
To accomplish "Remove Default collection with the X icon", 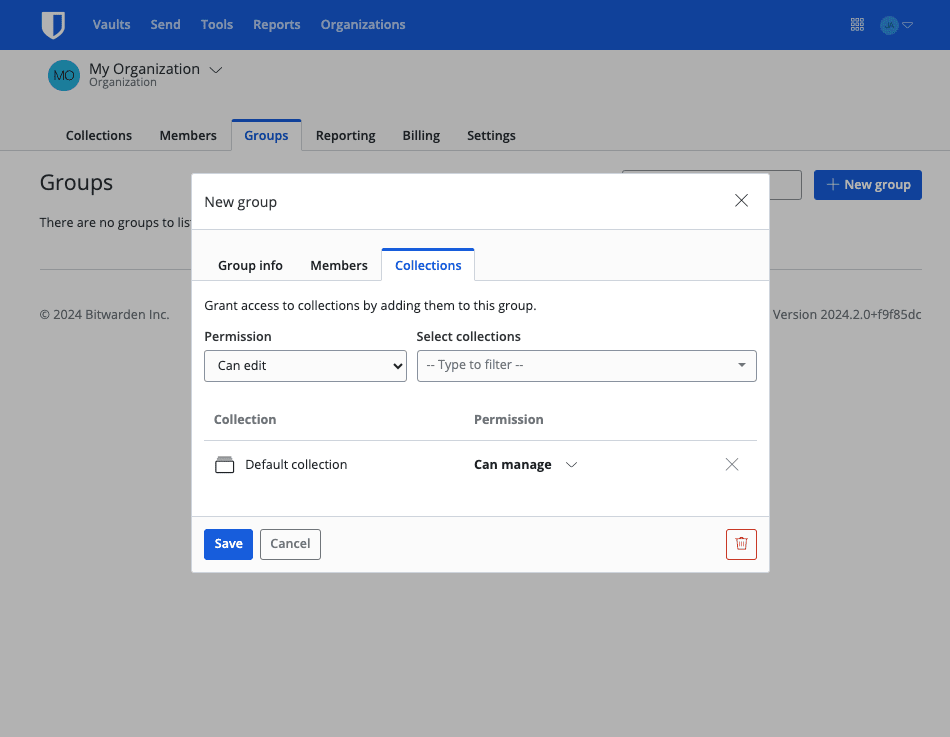I will coord(731,464).
